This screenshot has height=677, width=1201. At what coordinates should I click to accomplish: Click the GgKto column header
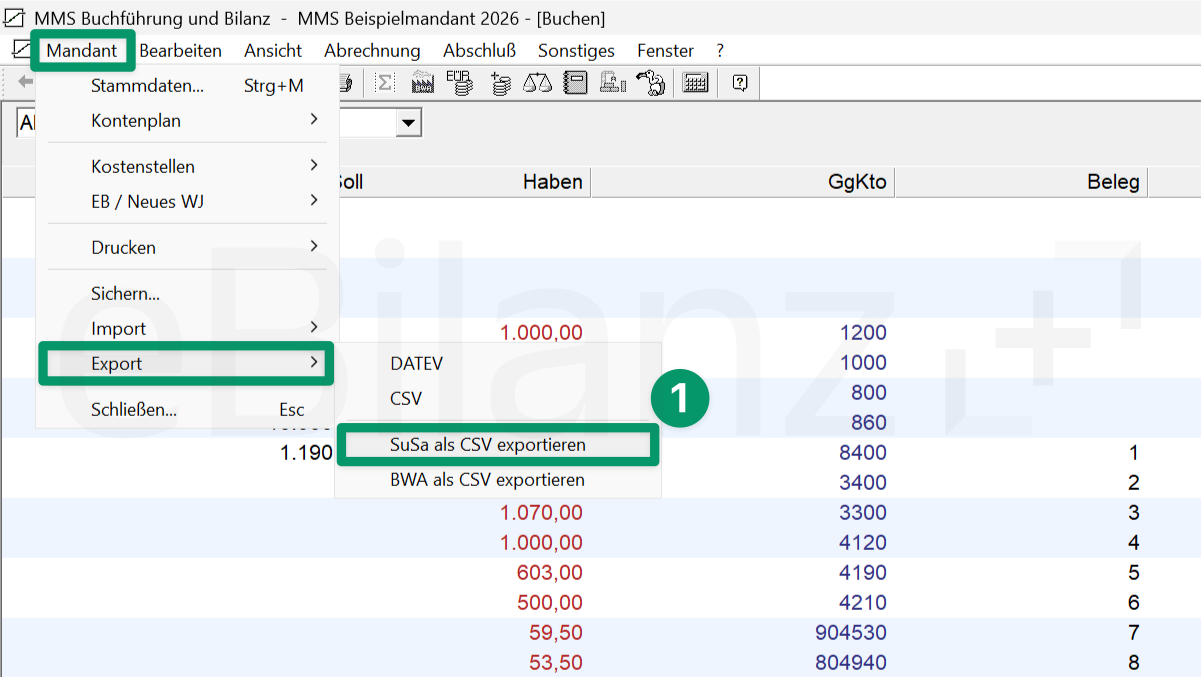coord(857,182)
